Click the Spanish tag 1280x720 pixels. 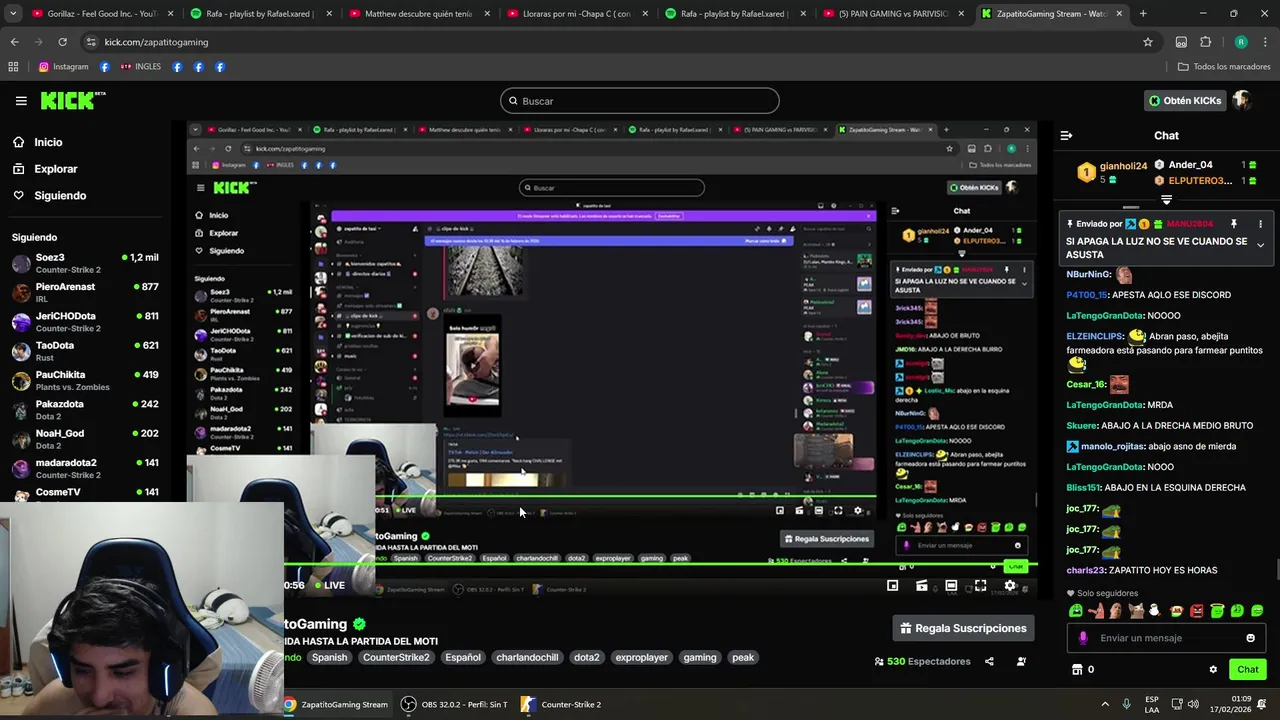pos(329,658)
